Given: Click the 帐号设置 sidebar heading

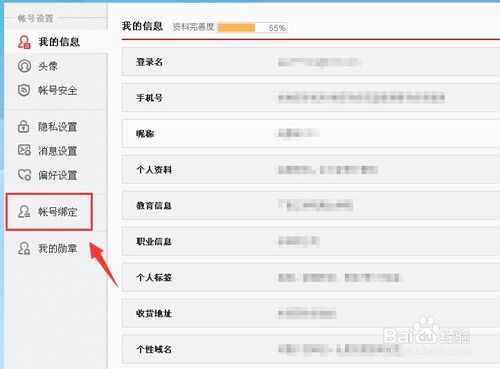Looking at the screenshot, I should tap(36, 18).
